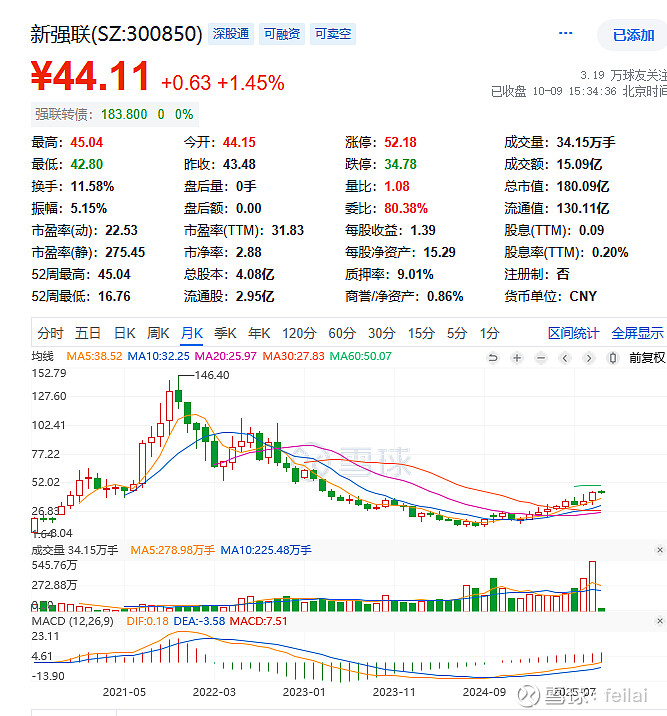The height and width of the screenshot is (716, 667).
Task: Click the 已添加 watchlist button
Action: tap(633, 35)
